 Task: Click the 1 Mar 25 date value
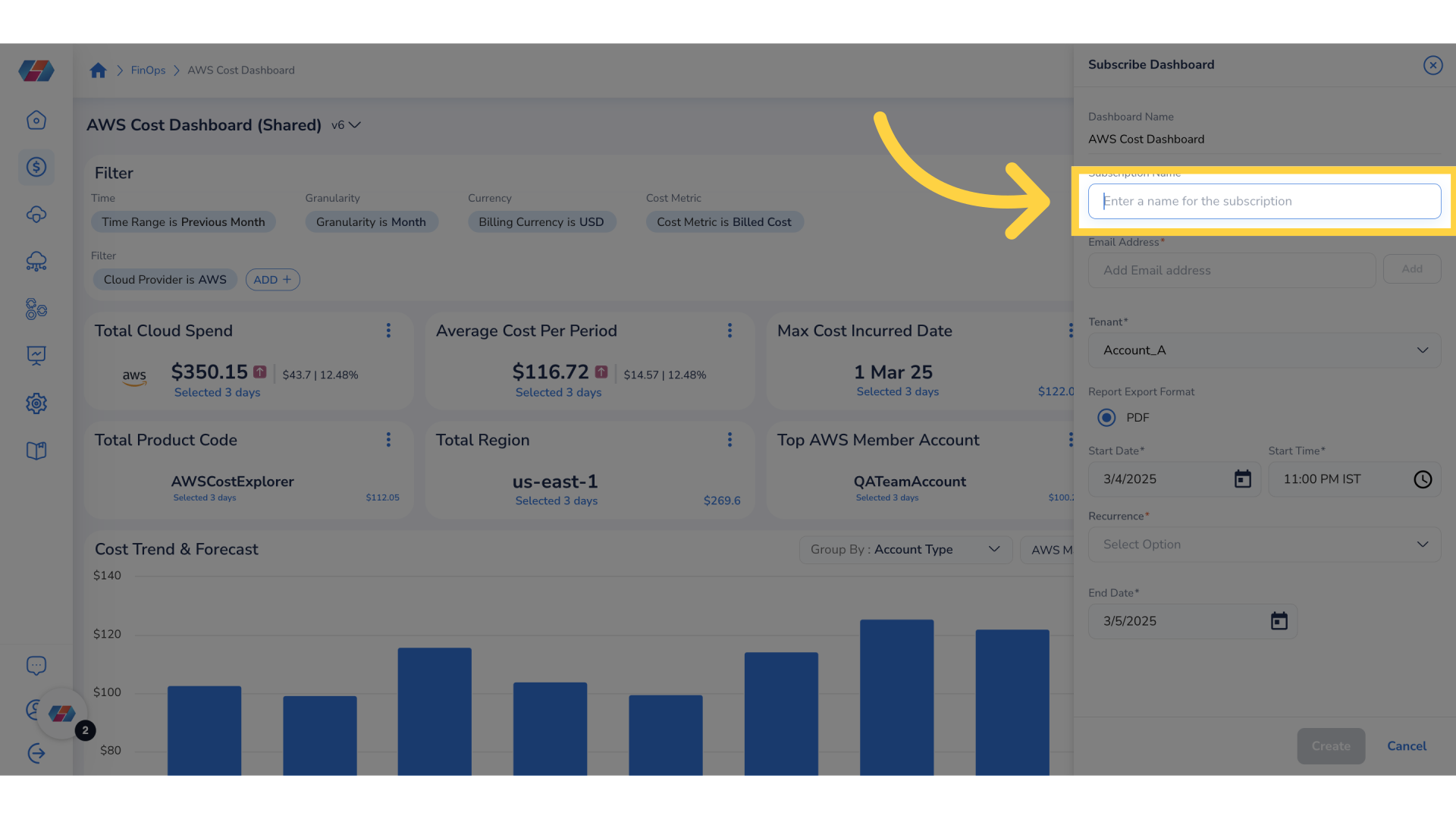click(x=893, y=372)
